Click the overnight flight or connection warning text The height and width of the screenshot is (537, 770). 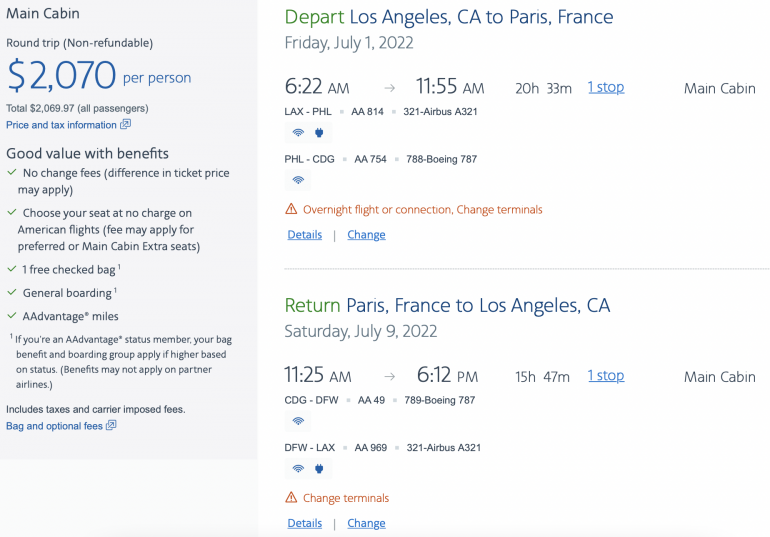[x=422, y=210]
